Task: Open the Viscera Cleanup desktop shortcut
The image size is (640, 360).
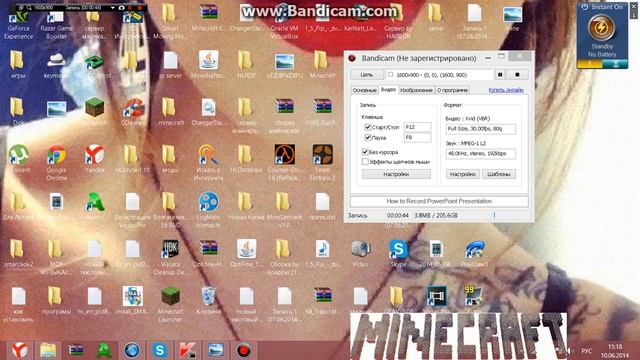Action: click(170, 257)
